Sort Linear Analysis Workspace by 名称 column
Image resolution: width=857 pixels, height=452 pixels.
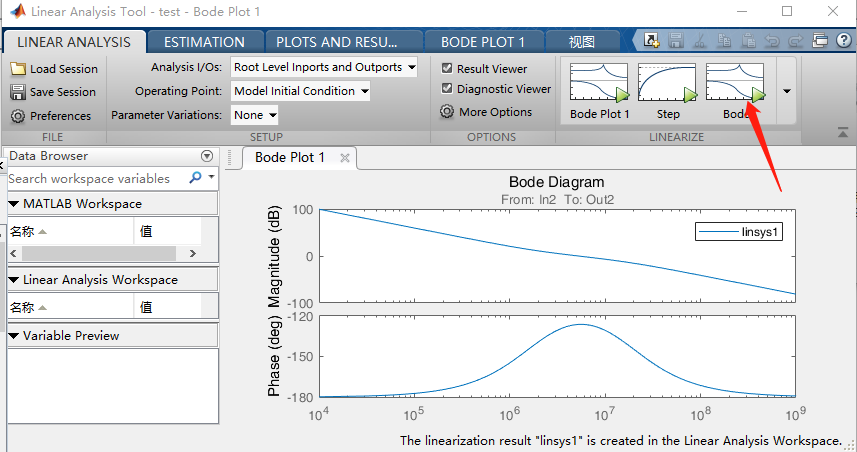(x=71, y=307)
